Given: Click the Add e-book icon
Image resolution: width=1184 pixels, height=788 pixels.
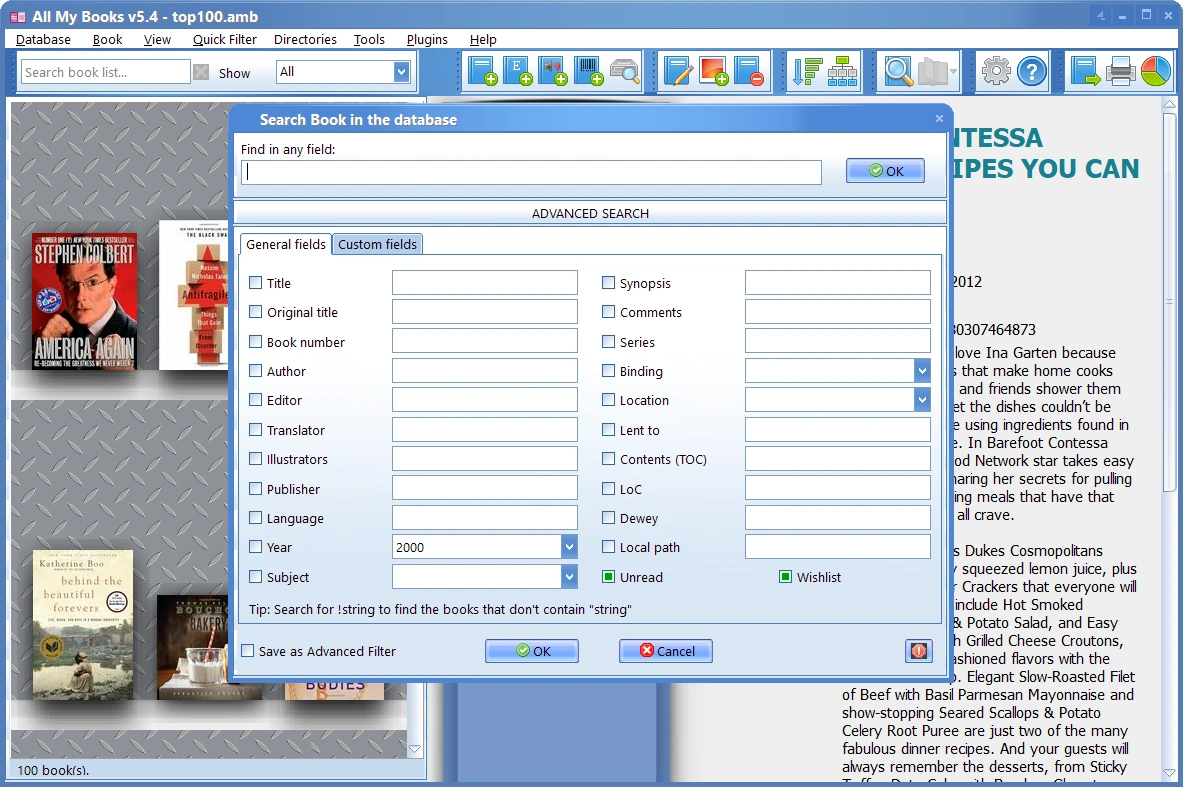Looking at the screenshot, I should [518, 72].
